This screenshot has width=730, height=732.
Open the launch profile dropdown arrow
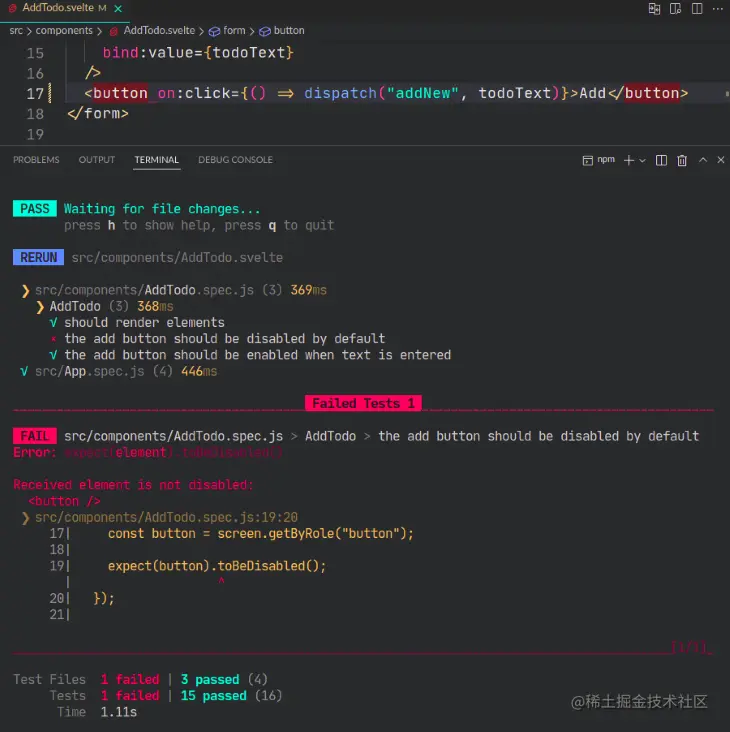click(642, 160)
